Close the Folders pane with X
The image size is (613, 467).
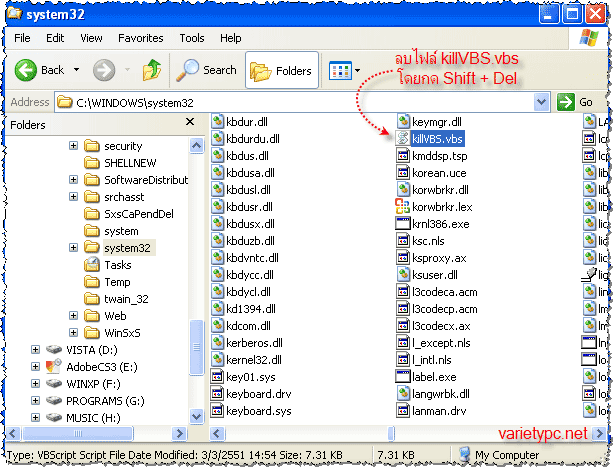(198, 125)
